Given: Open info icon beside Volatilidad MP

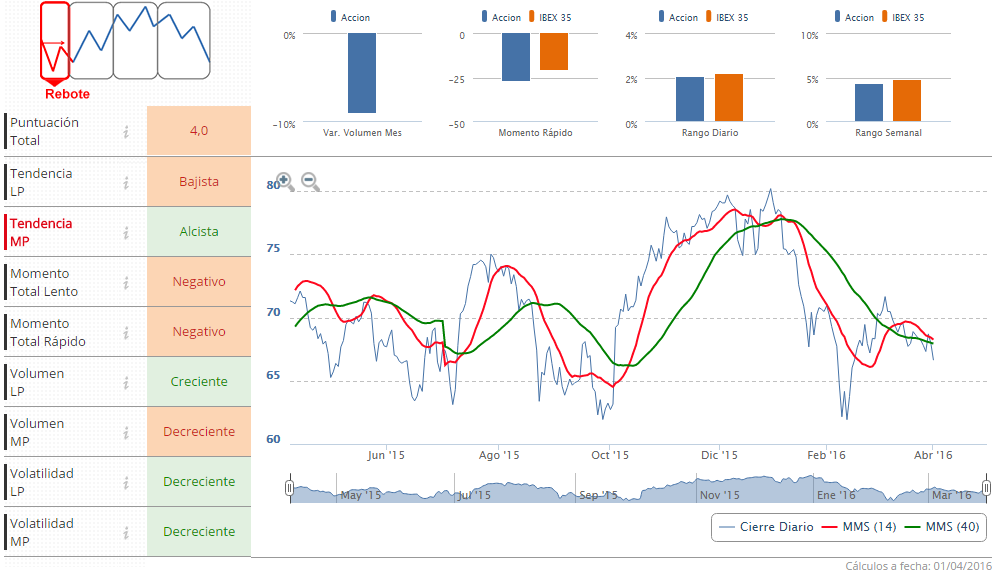Looking at the screenshot, I should 127,532.
